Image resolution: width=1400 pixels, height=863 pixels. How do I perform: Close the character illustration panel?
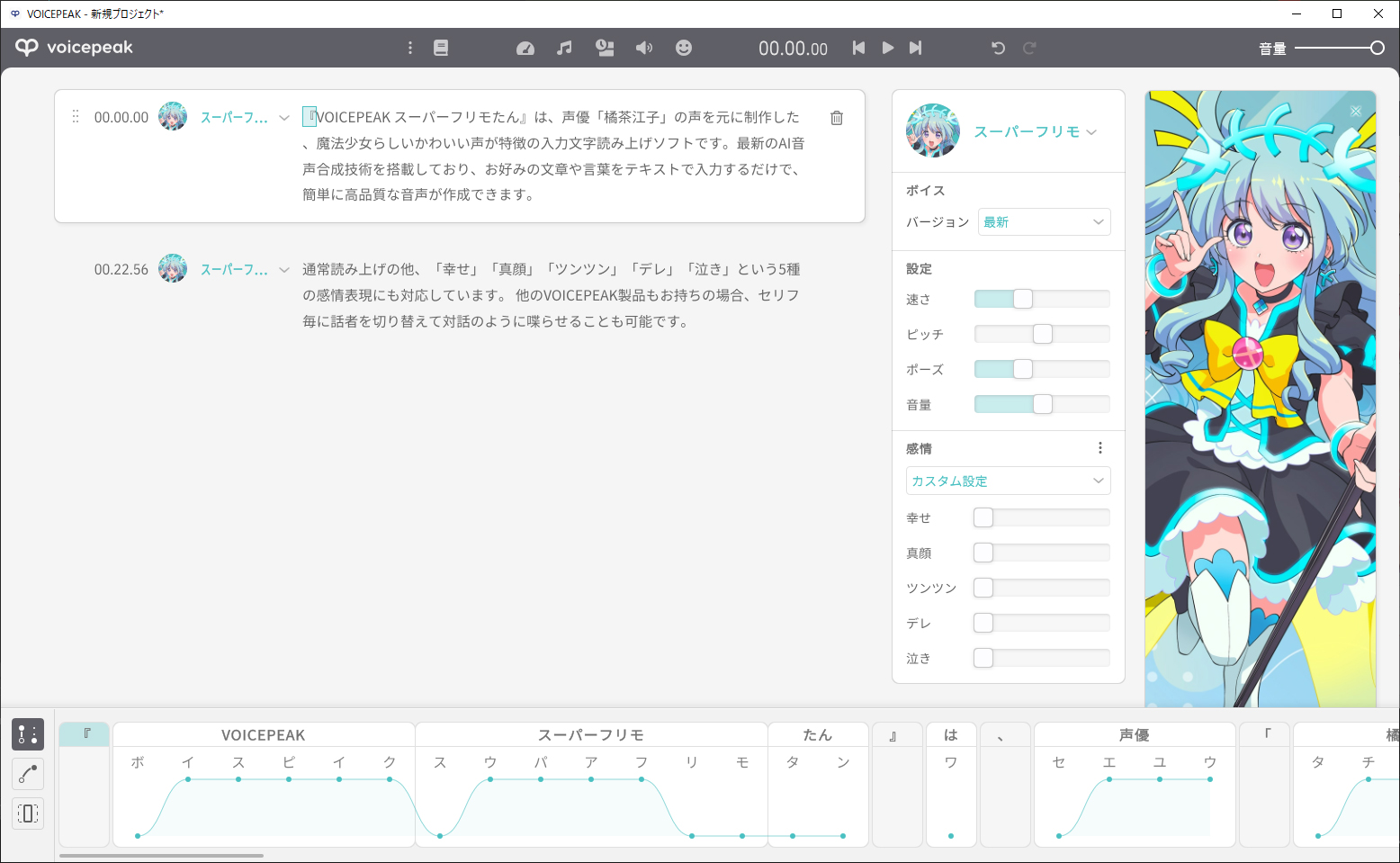coord(1356,111)
